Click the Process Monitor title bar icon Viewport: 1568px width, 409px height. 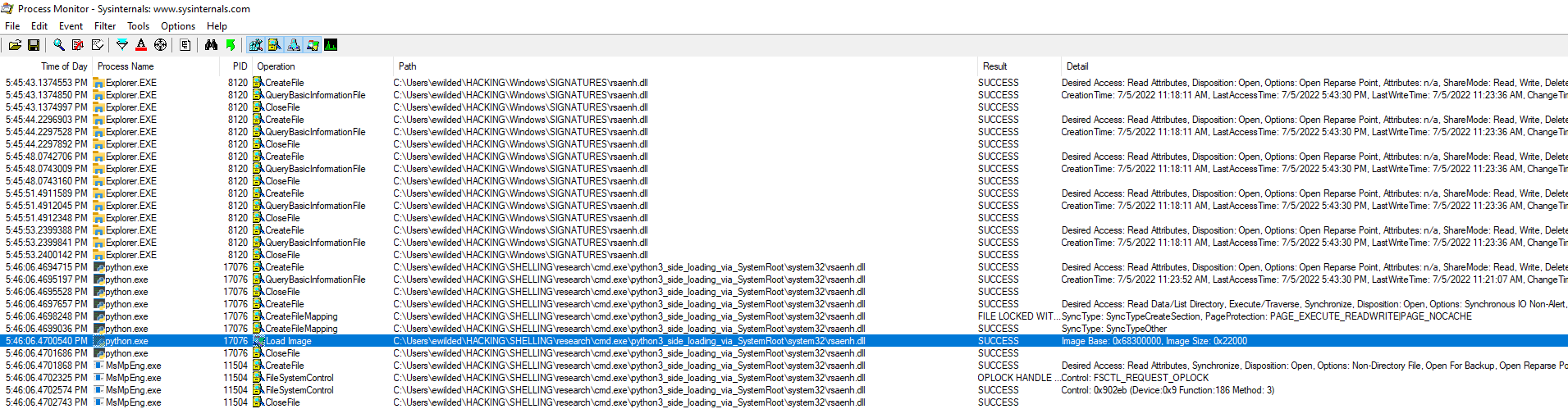7,8
